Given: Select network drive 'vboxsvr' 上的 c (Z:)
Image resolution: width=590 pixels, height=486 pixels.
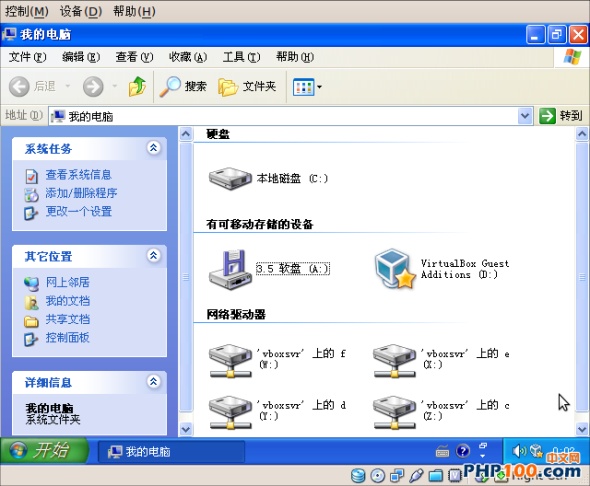Looking at the screenshot, I should (x=394, y=412).
